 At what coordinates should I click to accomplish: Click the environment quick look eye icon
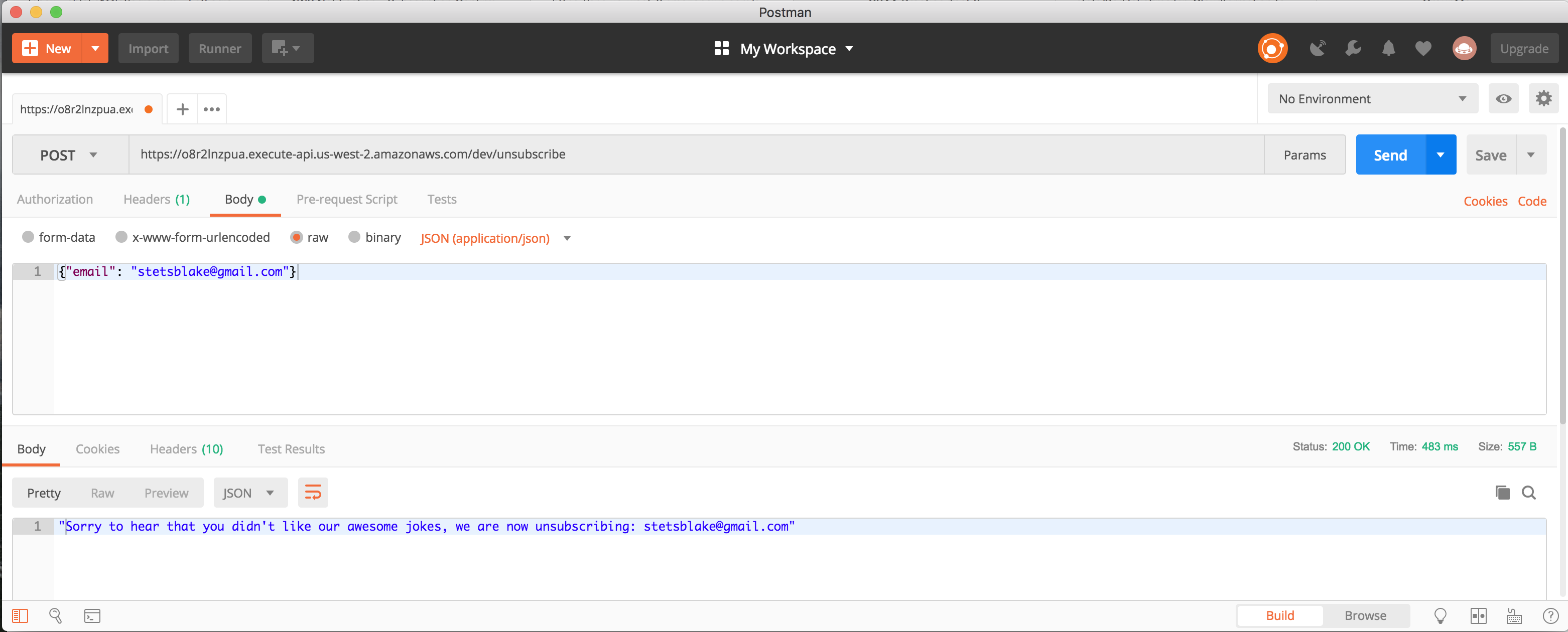[1503, 98]
